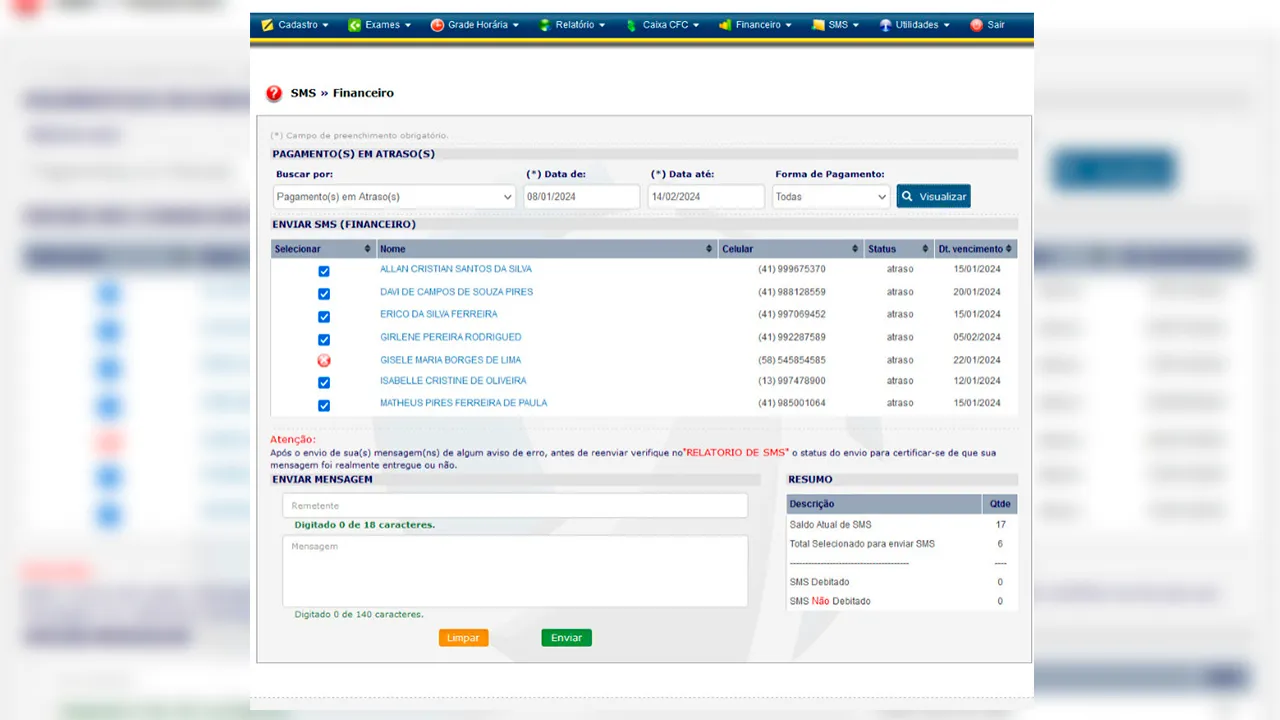The height and width of the screenshot is (720, 1280).
Task: Open the Financeiro menu
Action: [757, 25]
